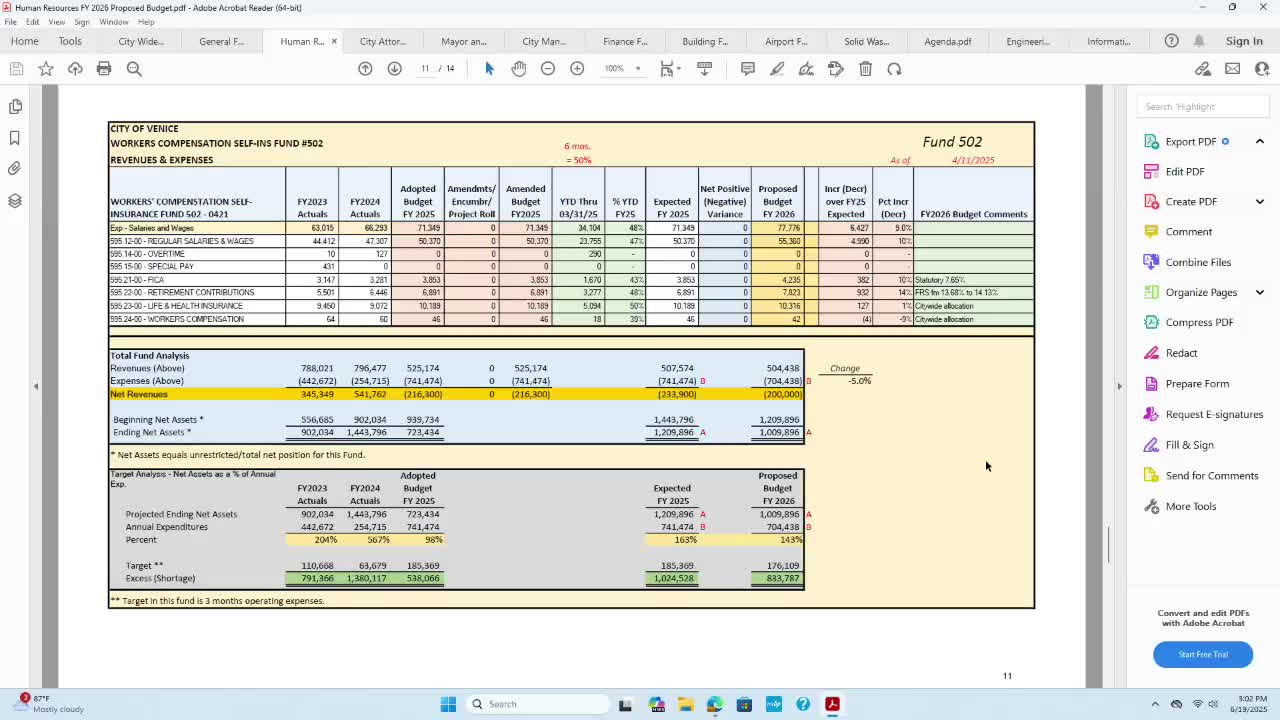
Task: Delete with trash icon
Action: click(x=865, y=68)
